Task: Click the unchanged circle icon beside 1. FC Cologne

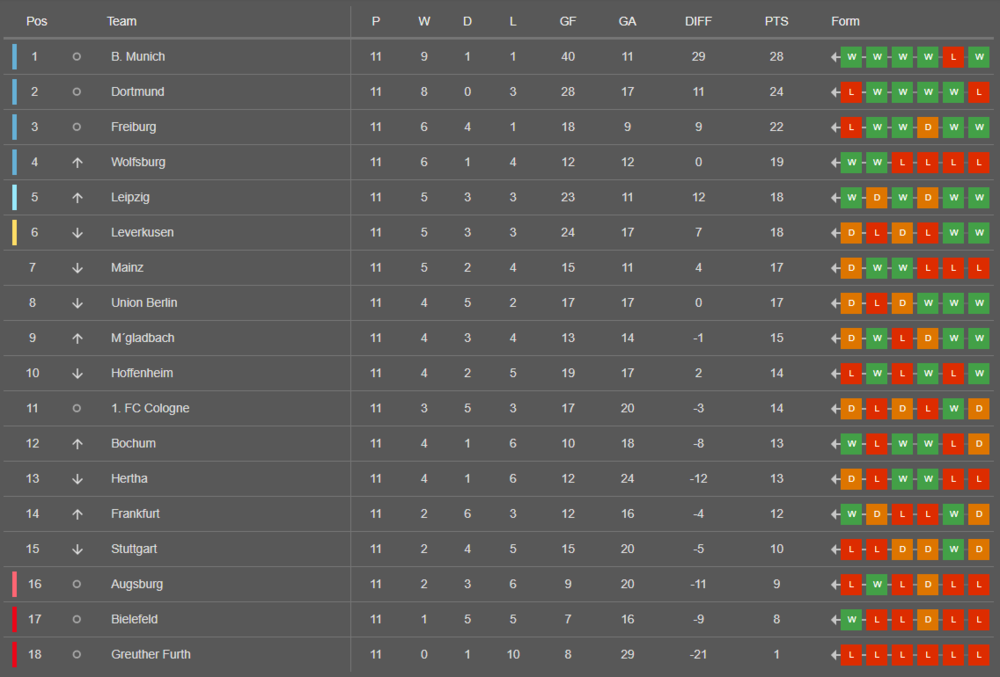Action: click(x=77, y=408)
